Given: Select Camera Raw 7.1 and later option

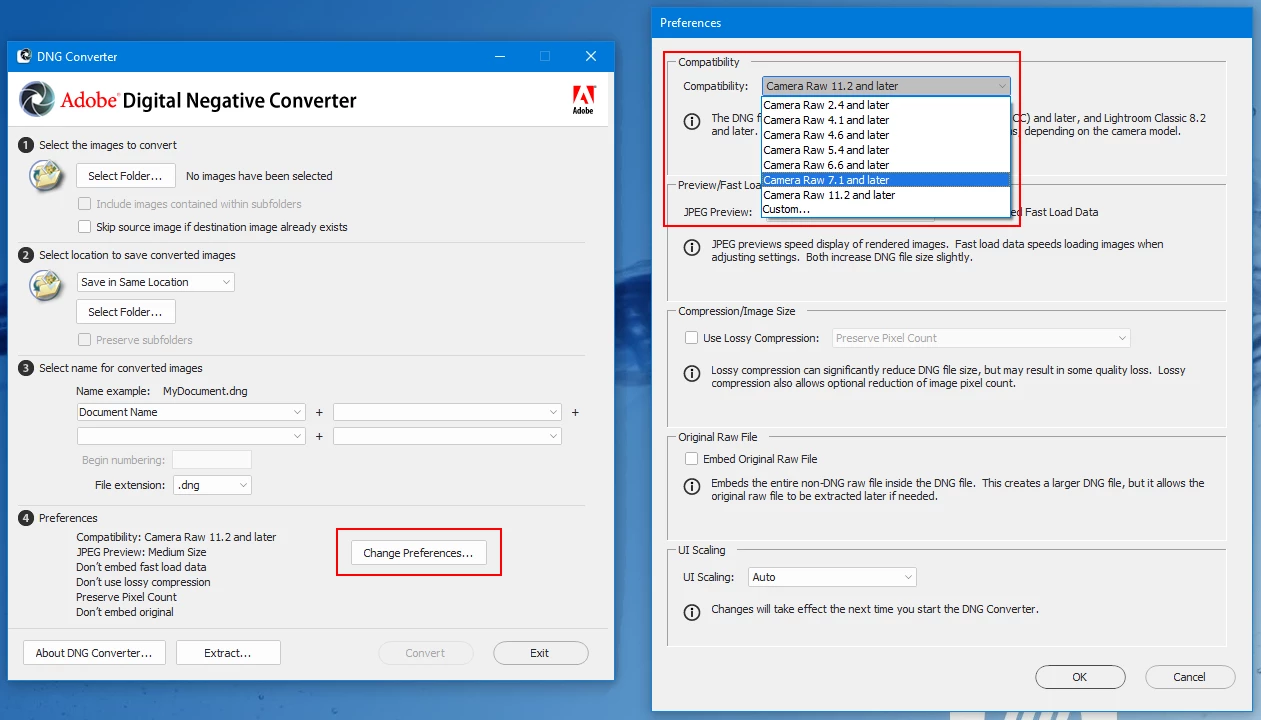Looking at the screenshot, I should pos(886,180).
